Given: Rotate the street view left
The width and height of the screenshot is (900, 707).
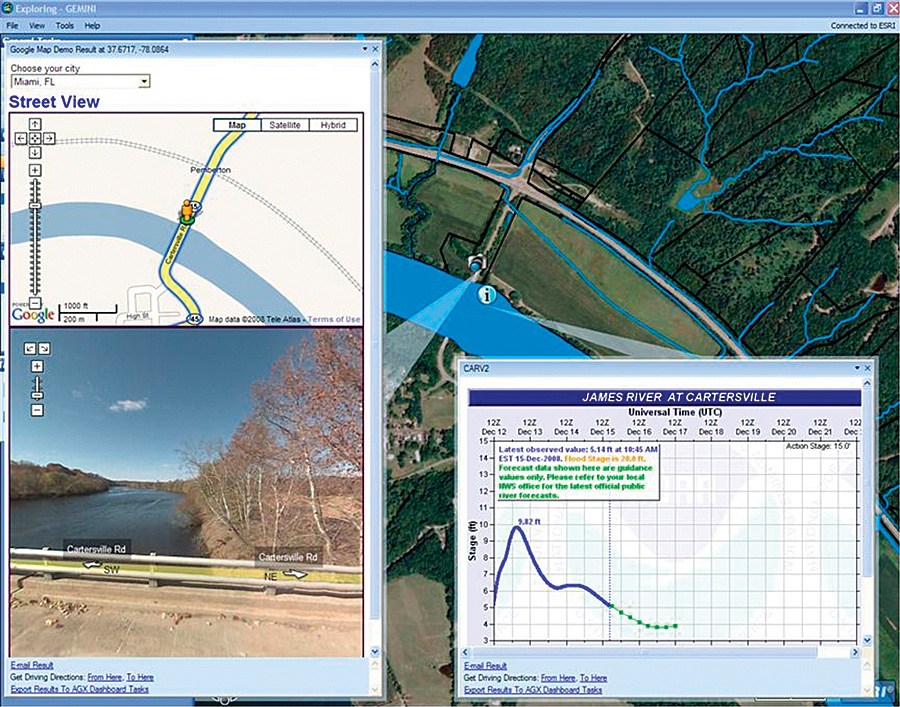Looking at the screenshot, I should click(x=30, y=348).
